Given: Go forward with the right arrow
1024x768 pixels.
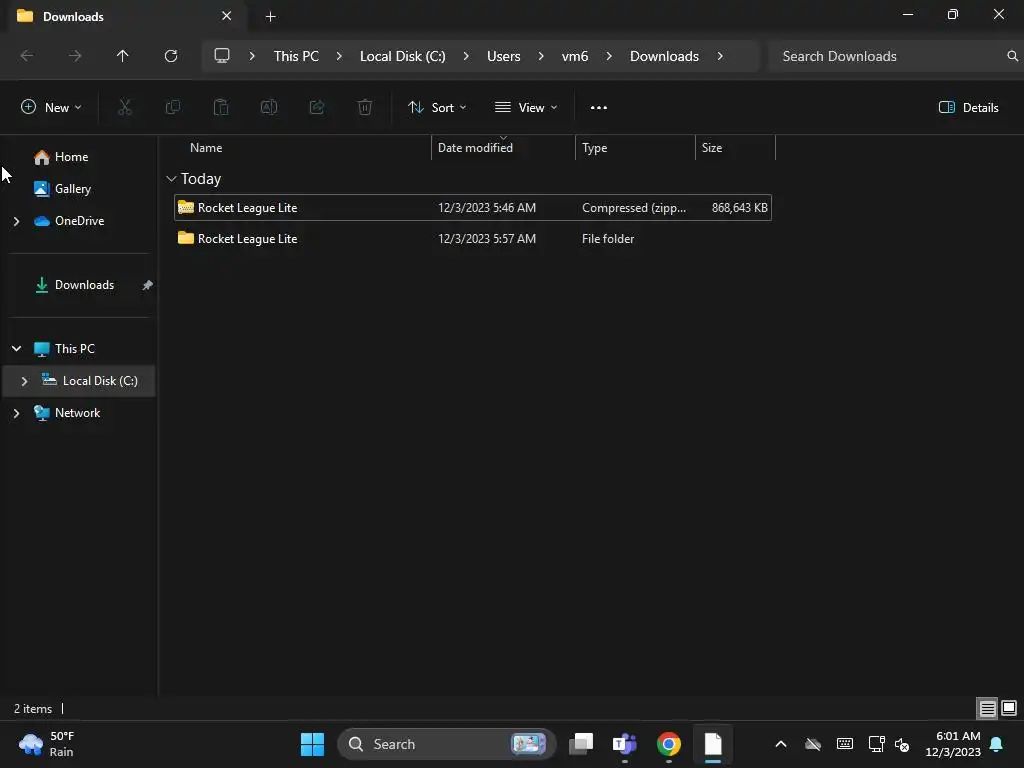Looking at the screenshot, I should pyautogui.click(x=75, y=56).
